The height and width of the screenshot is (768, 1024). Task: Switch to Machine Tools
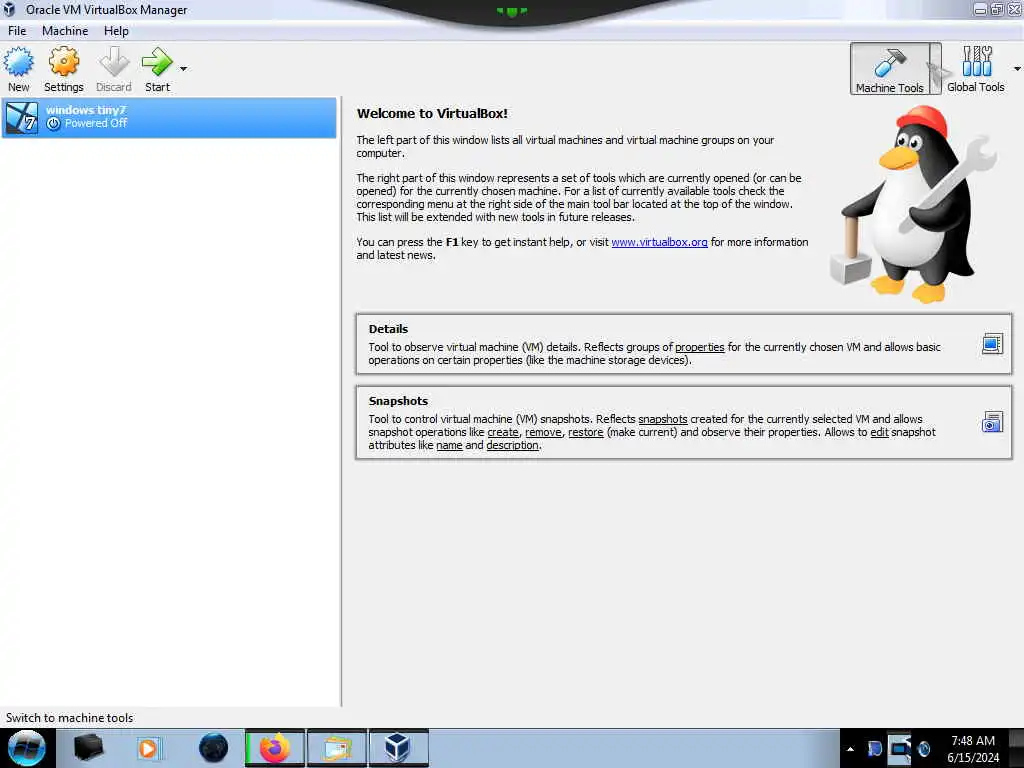click(889, 69)
